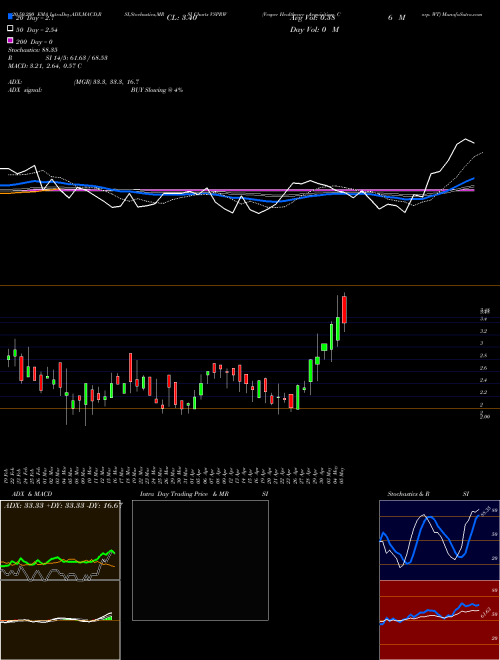Image resolution: width=500 pixels, height=660 pixels.
Task: Click the red RSI chart panel
Action: pyautogui.click(x=439, y=620)
